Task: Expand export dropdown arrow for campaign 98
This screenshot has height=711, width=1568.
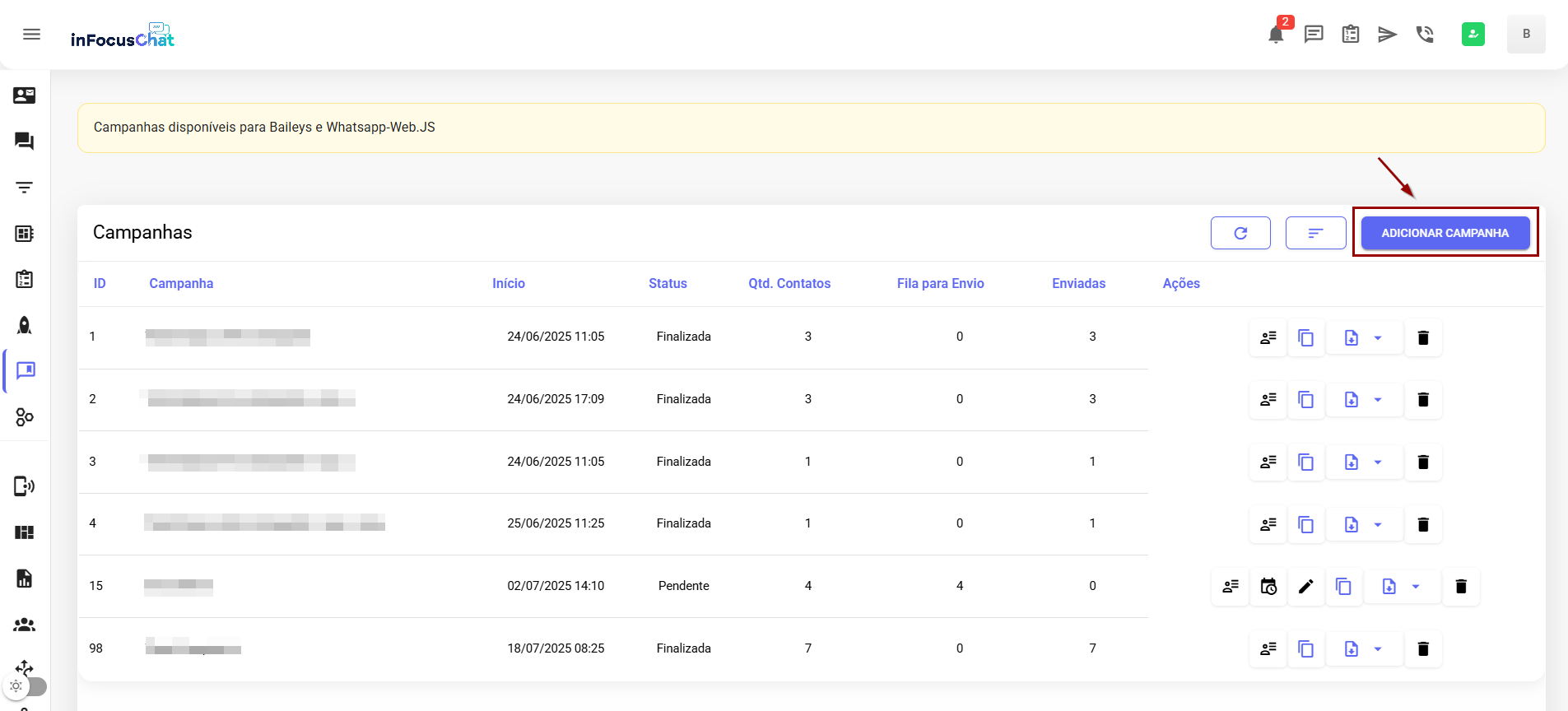Action: click(x=1378, y=649)
